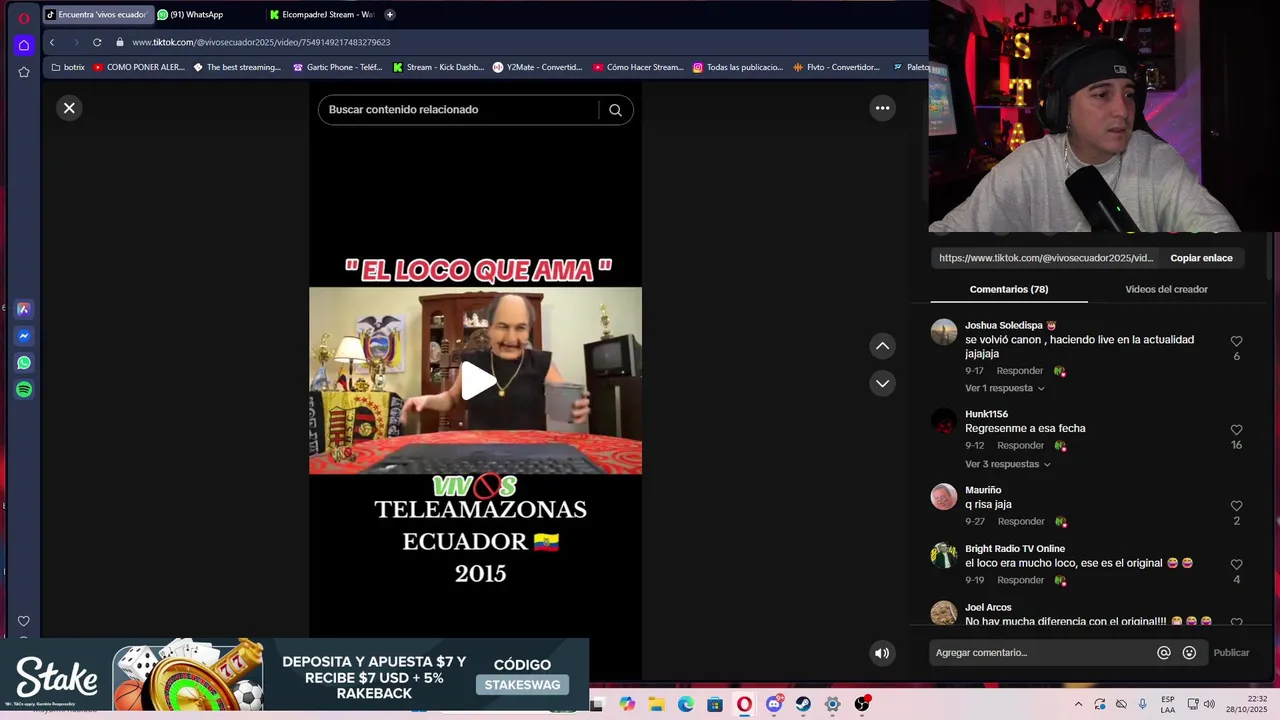Click the 'Copiar enlace' button
Screen dimensions: 1280x720
tap(1201, 258)
